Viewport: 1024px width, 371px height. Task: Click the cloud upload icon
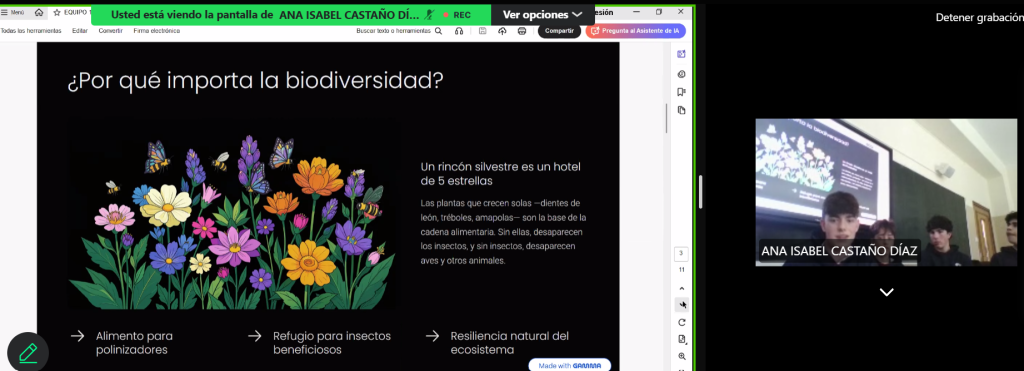[502, 31]
